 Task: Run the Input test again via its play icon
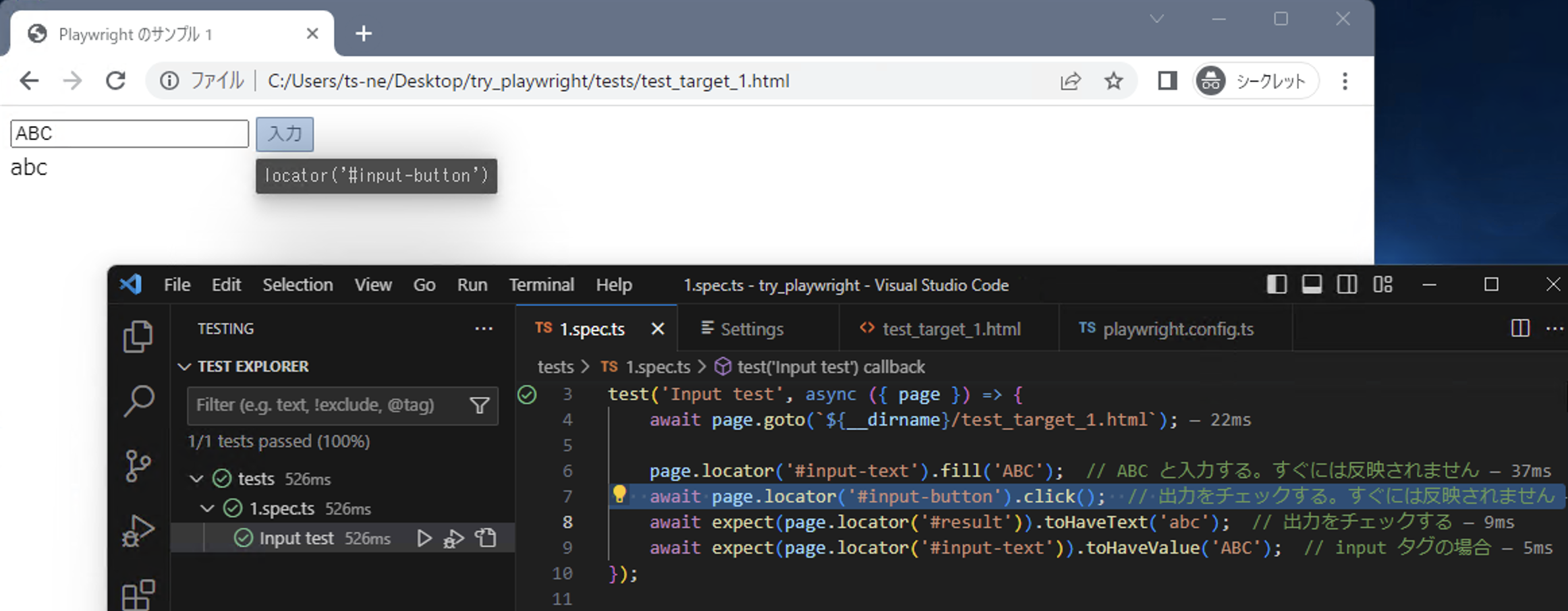pos(424,538)
